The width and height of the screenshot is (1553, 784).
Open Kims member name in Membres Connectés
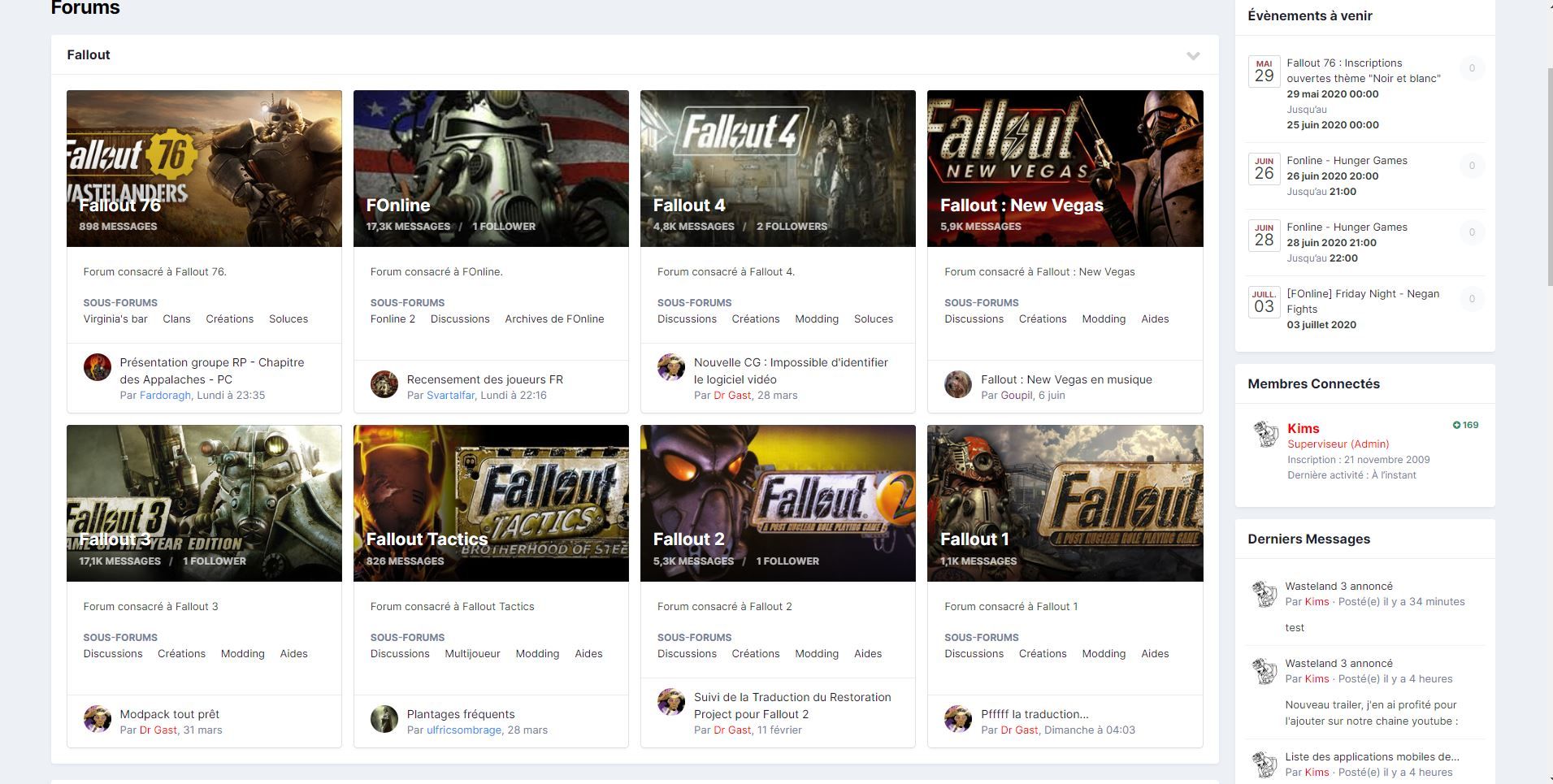pyautogui.click(x=1304, y=428)
